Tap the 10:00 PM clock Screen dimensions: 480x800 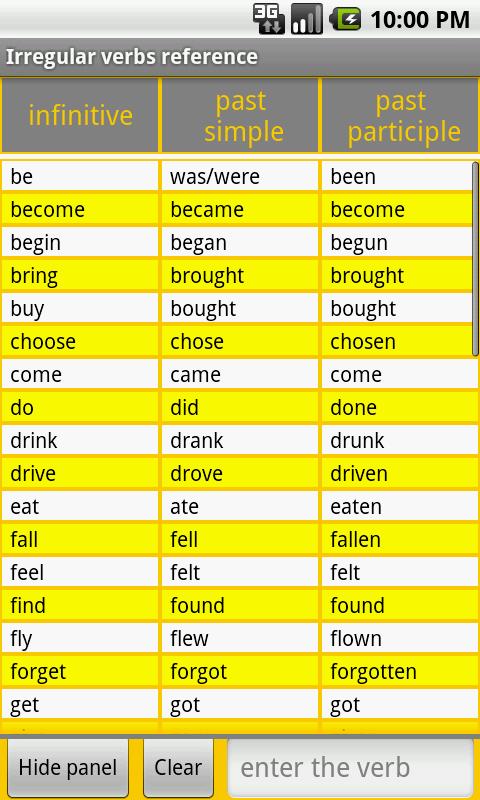[419, 20]
